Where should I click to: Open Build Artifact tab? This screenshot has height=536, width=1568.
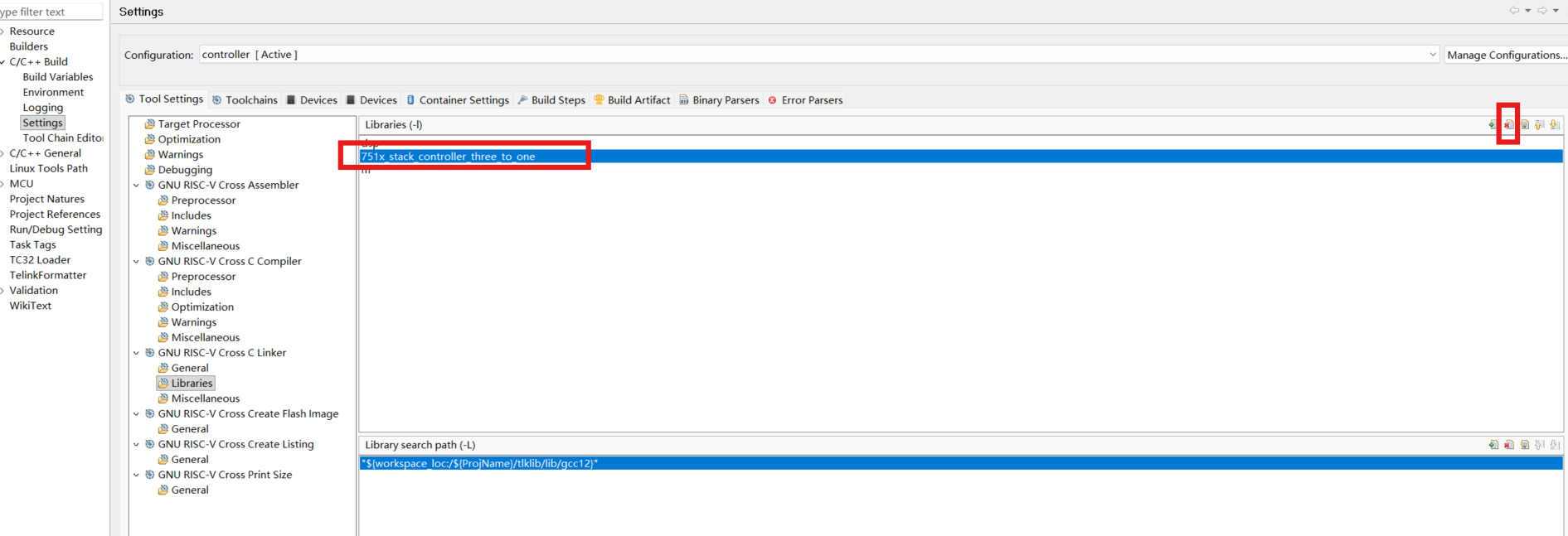click(632, 99)
